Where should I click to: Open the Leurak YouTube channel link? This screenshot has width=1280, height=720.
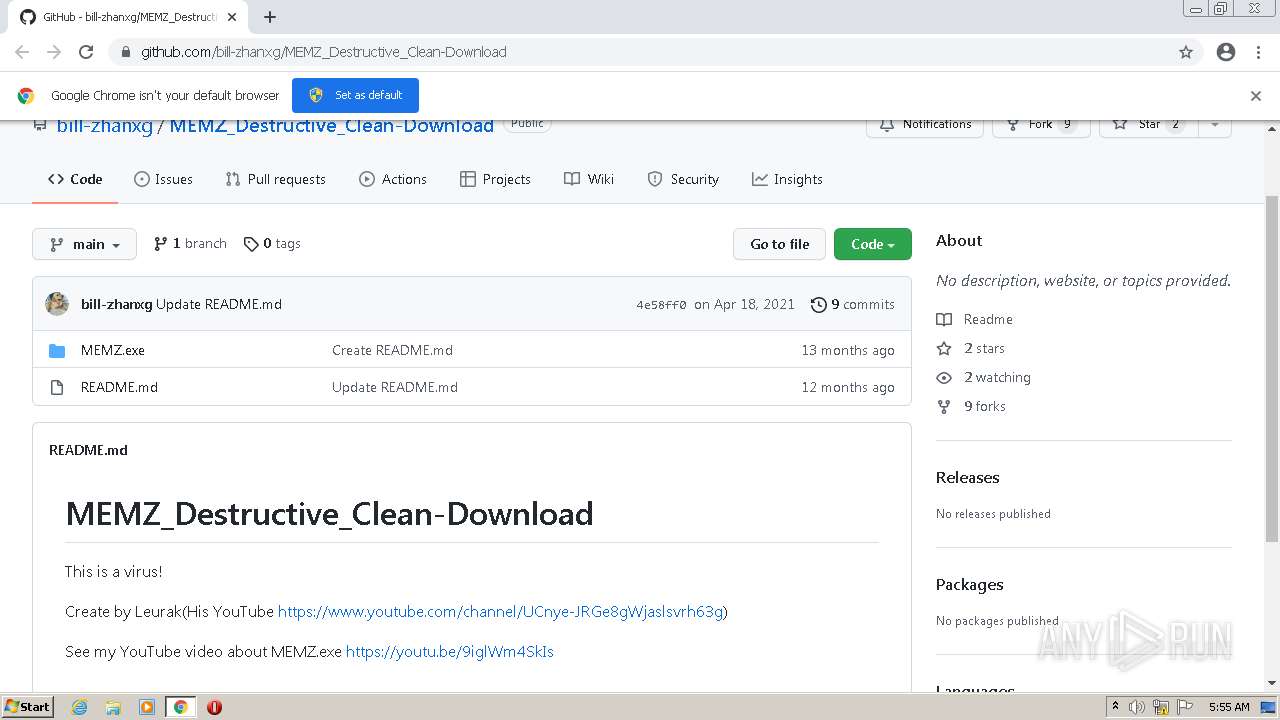[500, 612]
